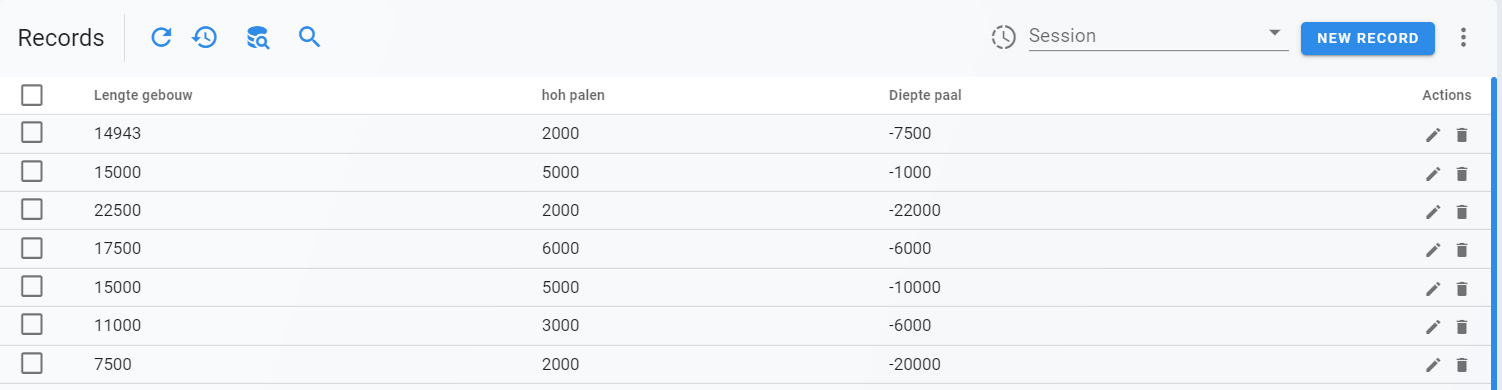Edit the record with Lengte gebouw 14943
The width and height of the screenshot is (1502, 390).
1433,135
